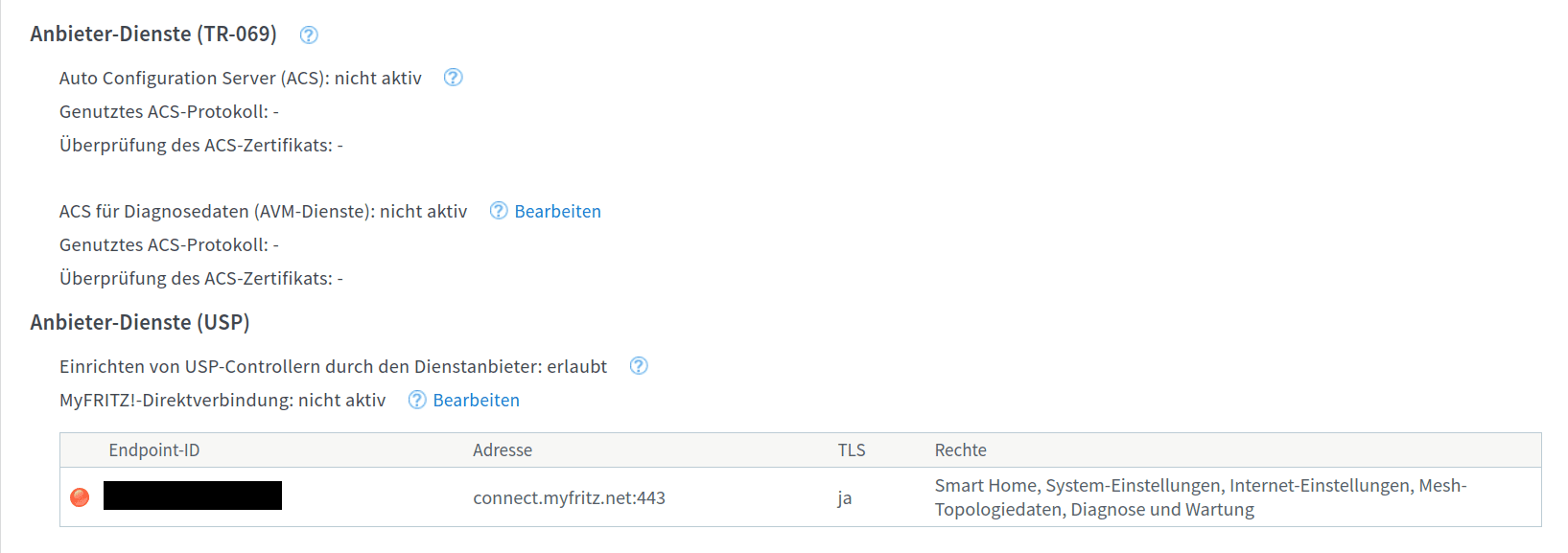Select the connect.myfritz.net:443 address cell
This screenshot has width=1568, height=553.
click(x=569, y=497)
